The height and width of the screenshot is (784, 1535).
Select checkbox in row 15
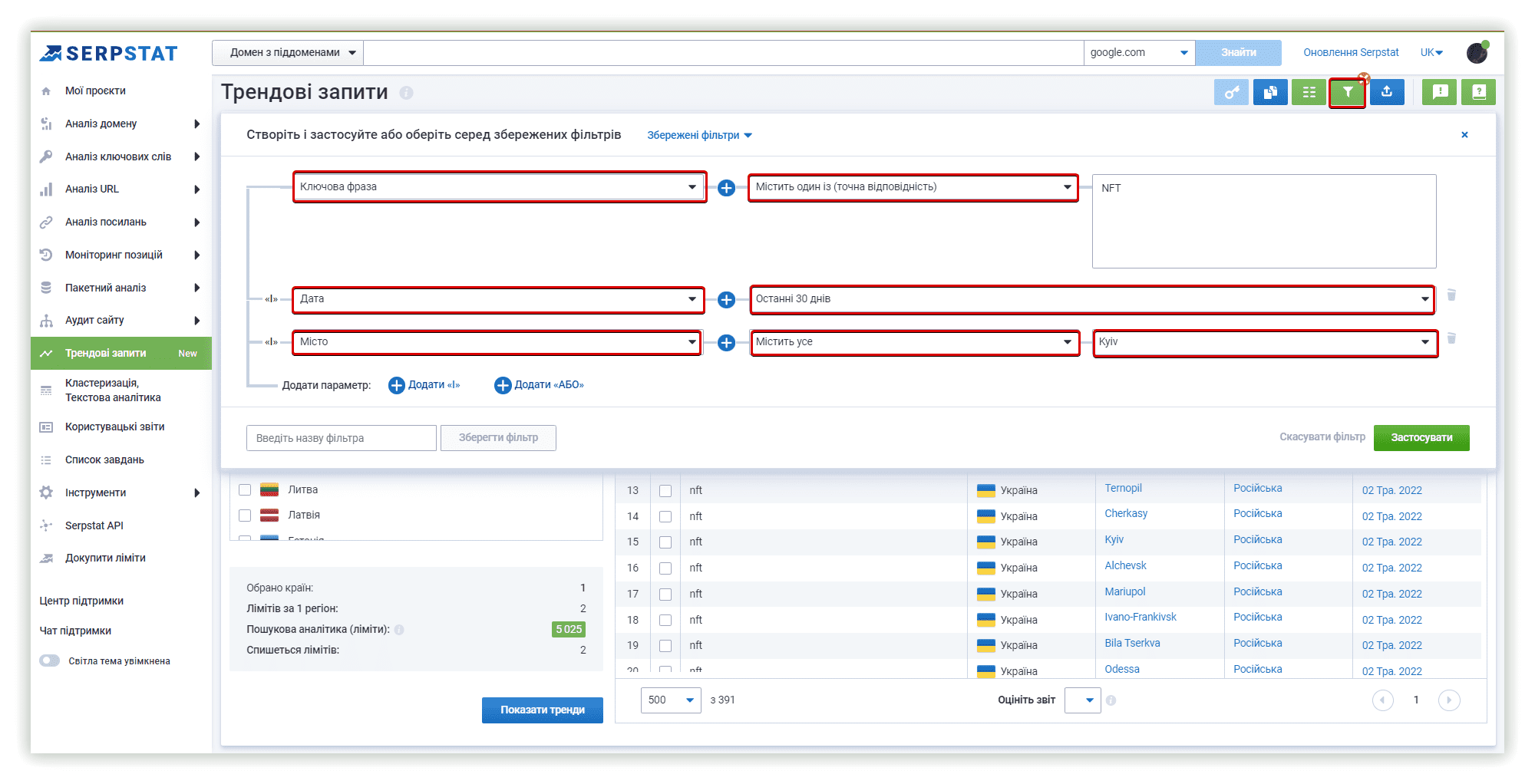click(665, 542)
